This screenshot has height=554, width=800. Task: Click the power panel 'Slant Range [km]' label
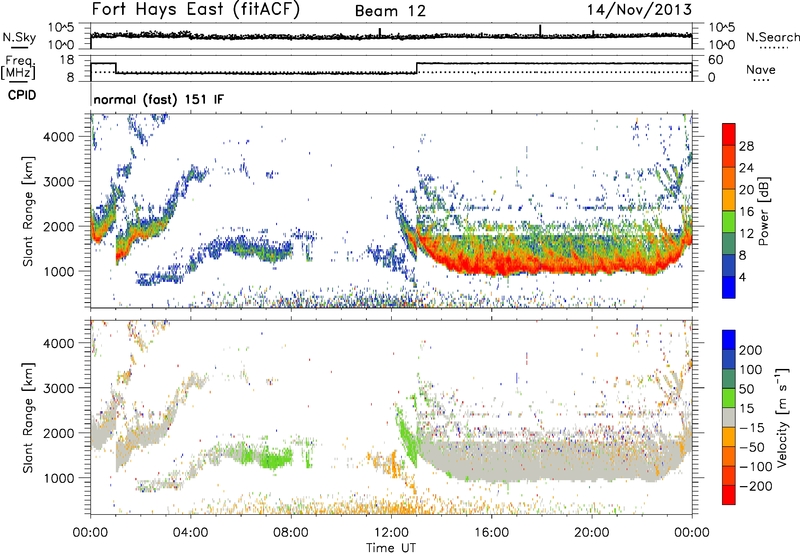28,211
